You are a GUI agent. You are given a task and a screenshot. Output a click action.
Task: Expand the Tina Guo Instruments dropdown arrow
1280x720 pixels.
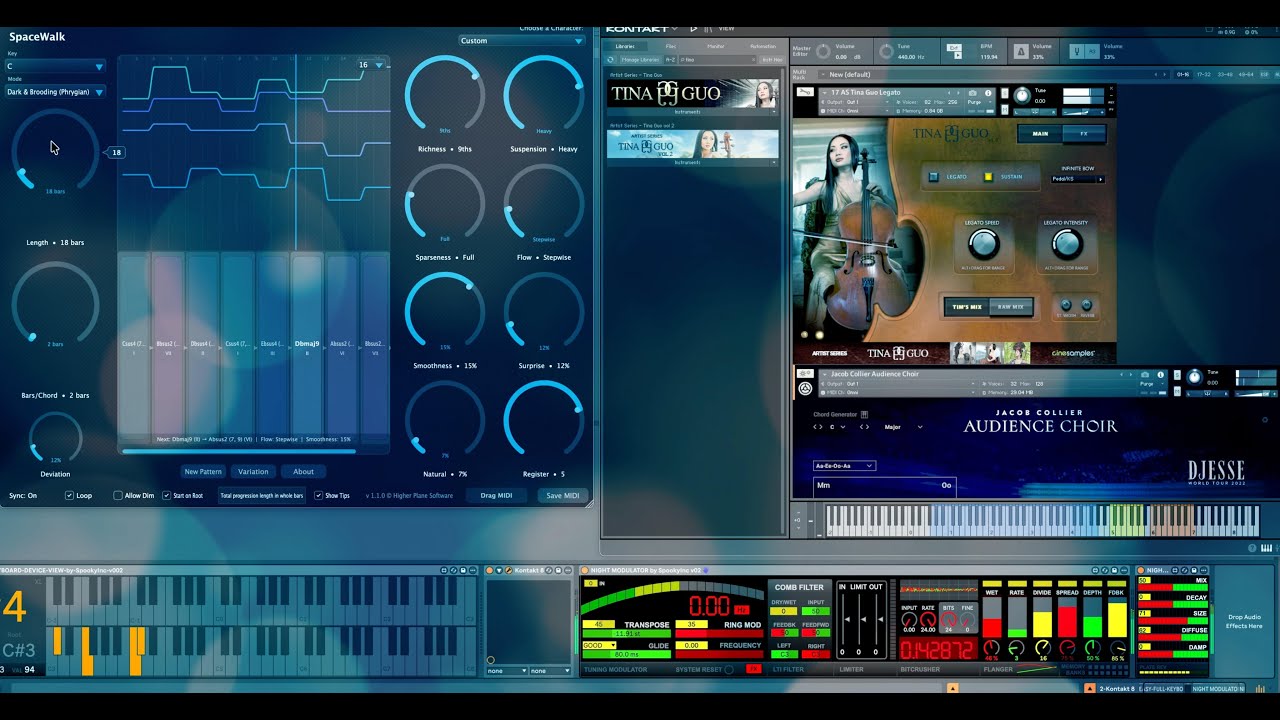point(775,112)
